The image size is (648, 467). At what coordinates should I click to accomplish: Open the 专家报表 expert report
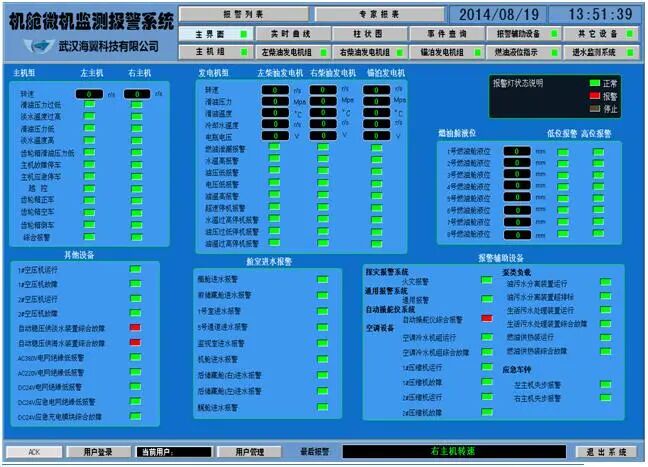tap(379, 14)
